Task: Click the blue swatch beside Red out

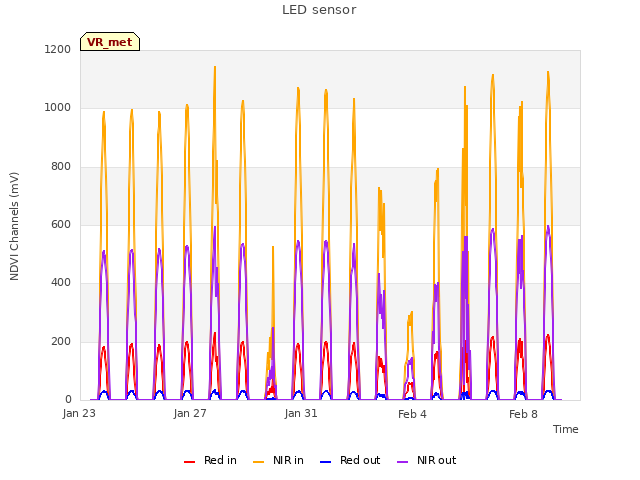Action: click(x=325, y=462)
